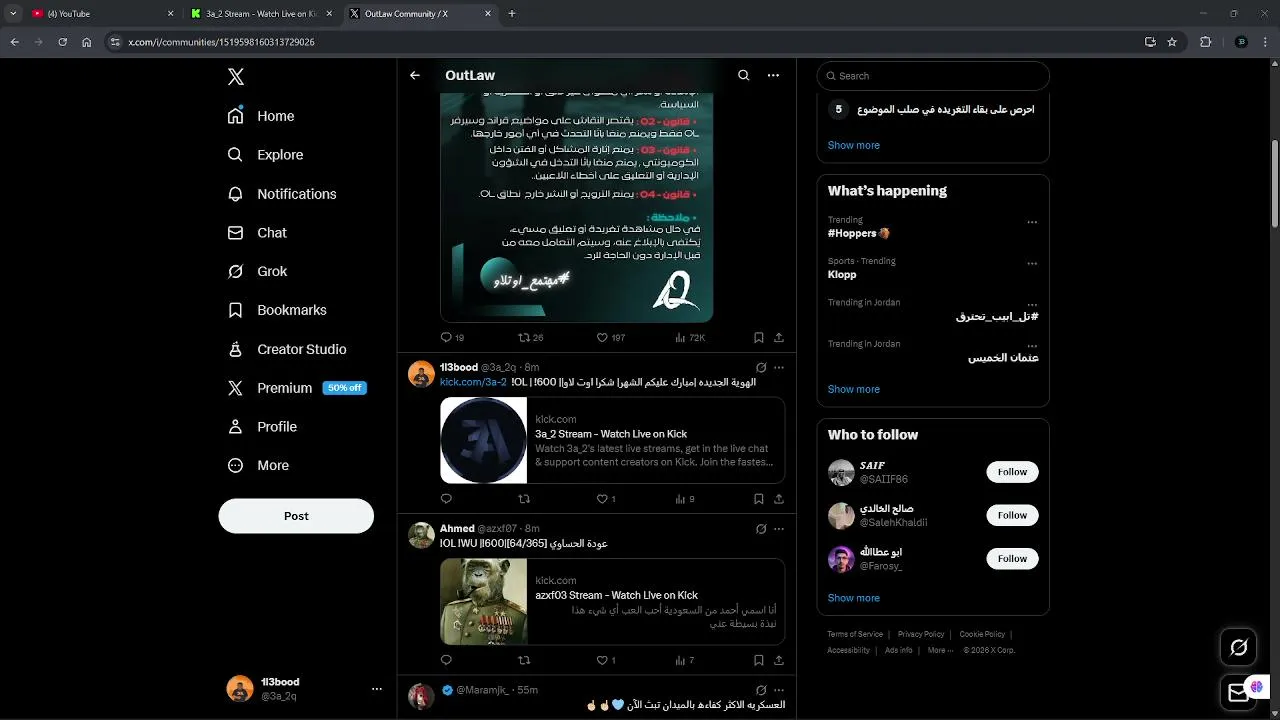1280x720 pixels.
Task: Search within the OutLaw community
Action: point(743,75)
